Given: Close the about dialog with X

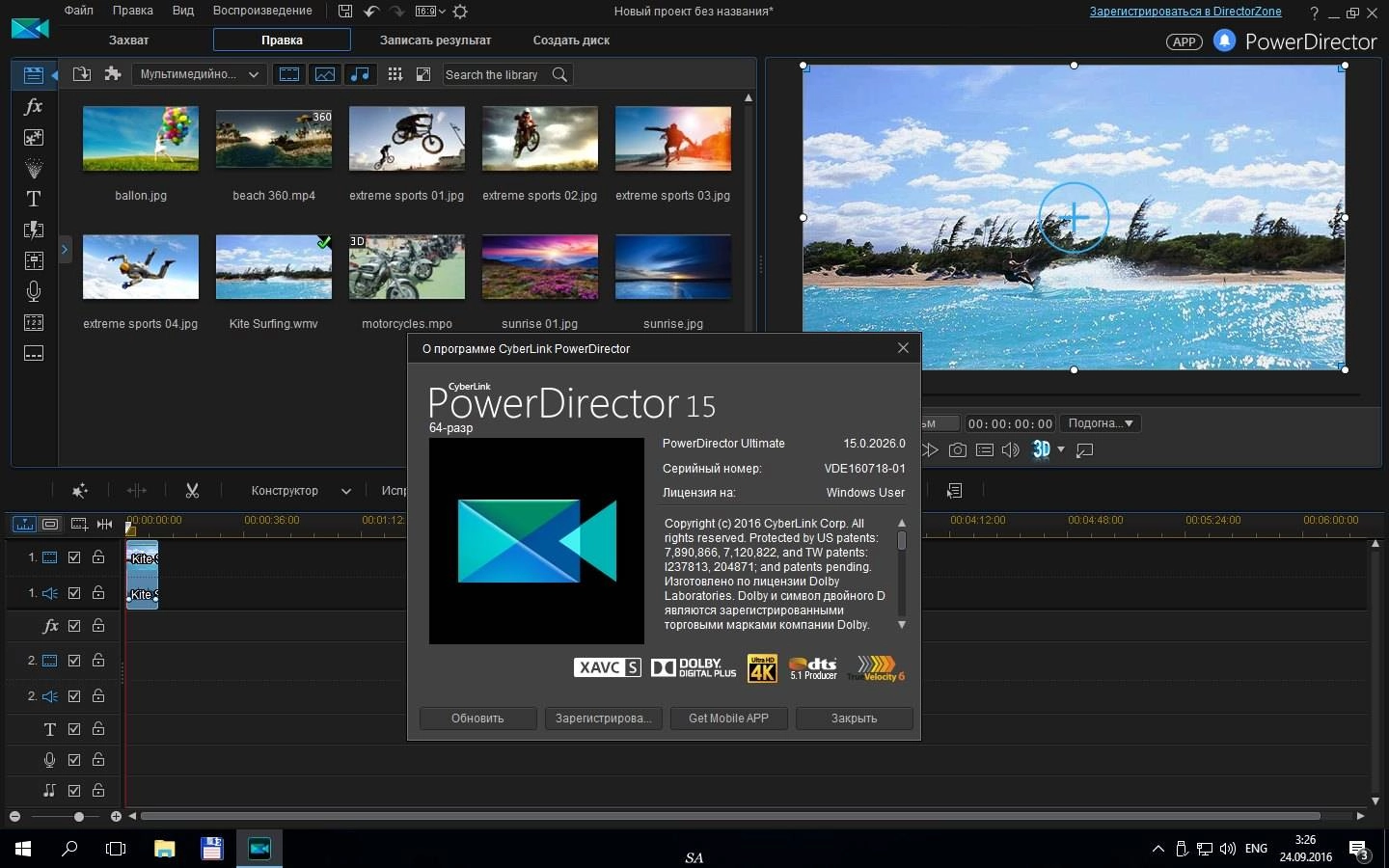Looking at the screenshot, I should [x=903, y=348].
